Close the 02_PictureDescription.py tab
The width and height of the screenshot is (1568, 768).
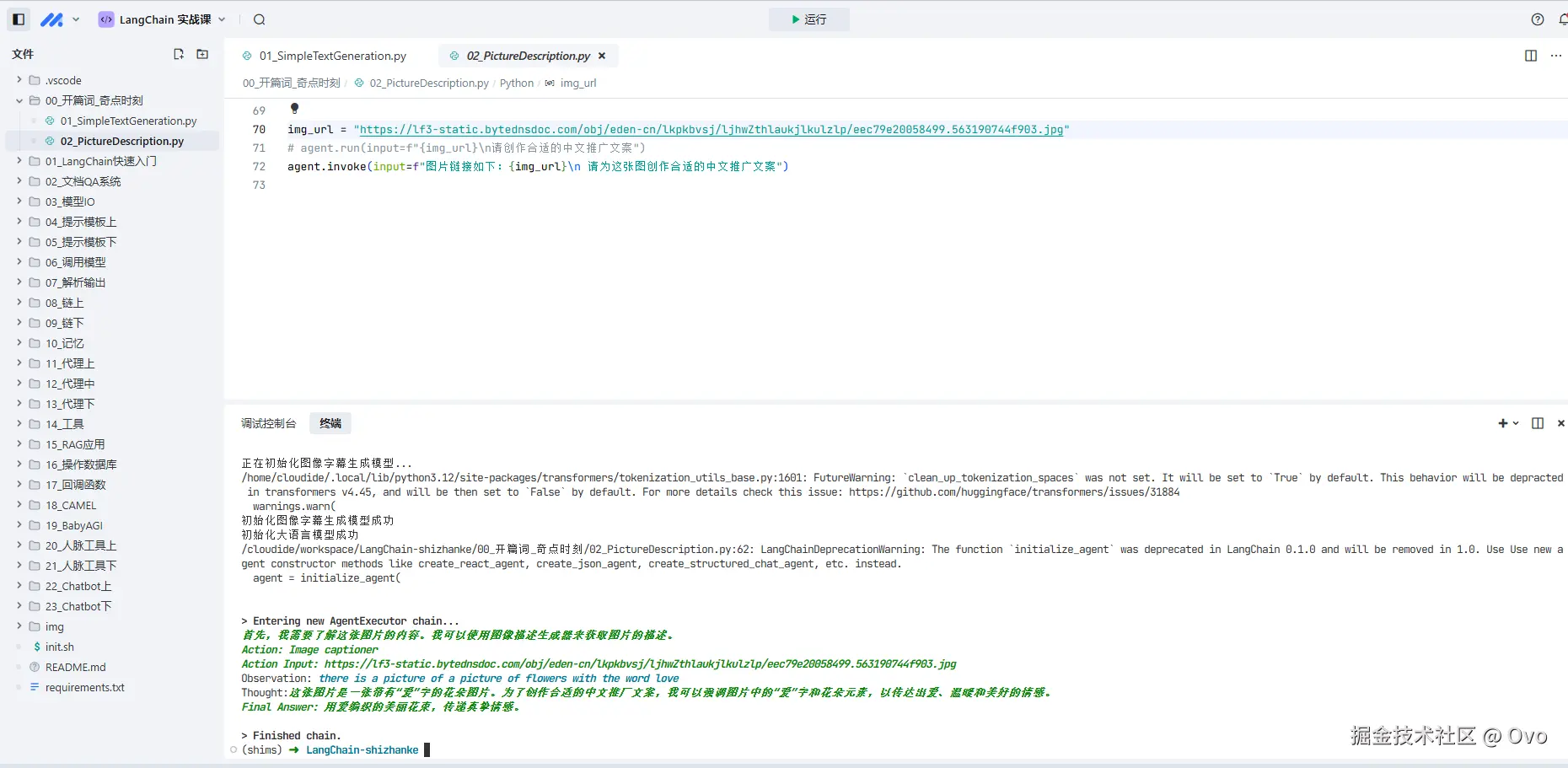point(602,56)
